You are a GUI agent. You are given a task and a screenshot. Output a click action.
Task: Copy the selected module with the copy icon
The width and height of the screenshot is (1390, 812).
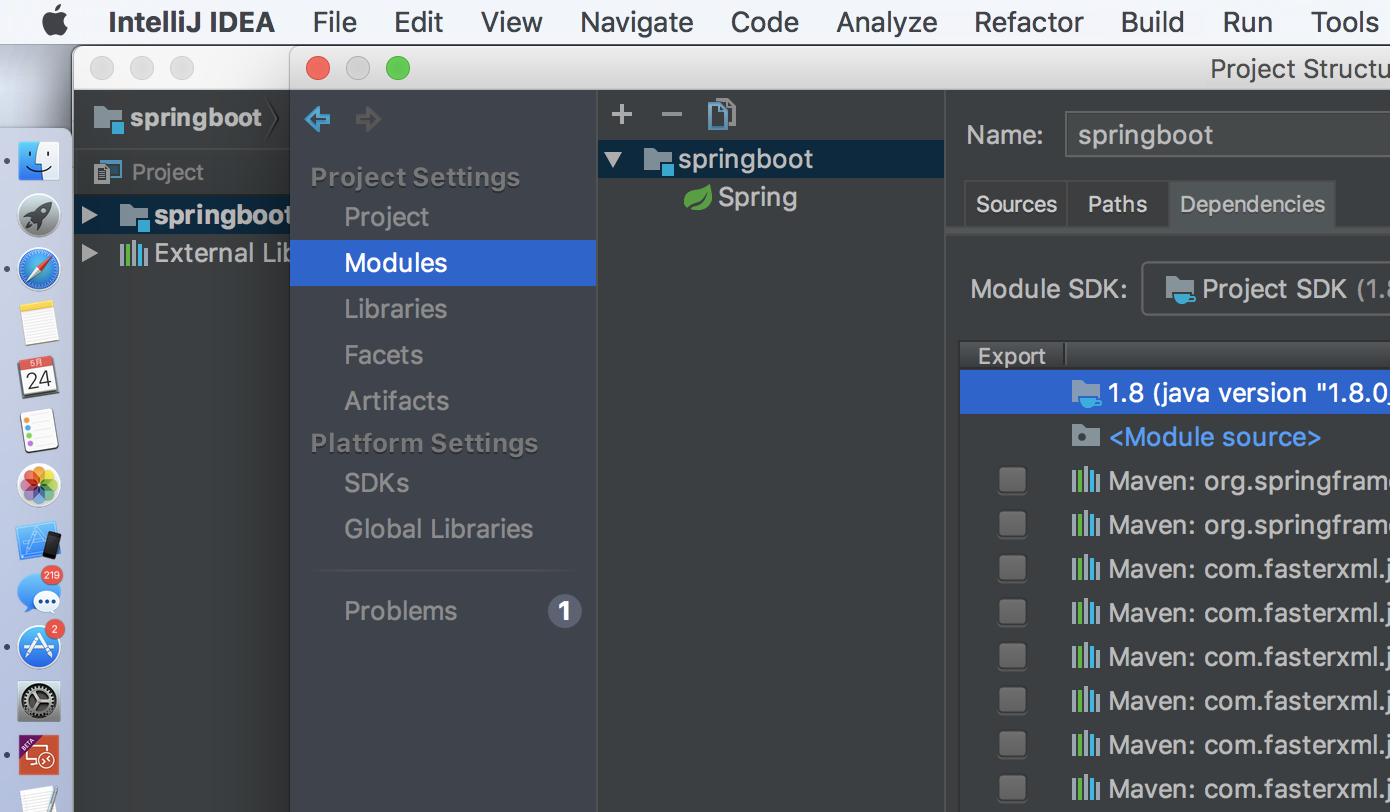coord(721,114)
